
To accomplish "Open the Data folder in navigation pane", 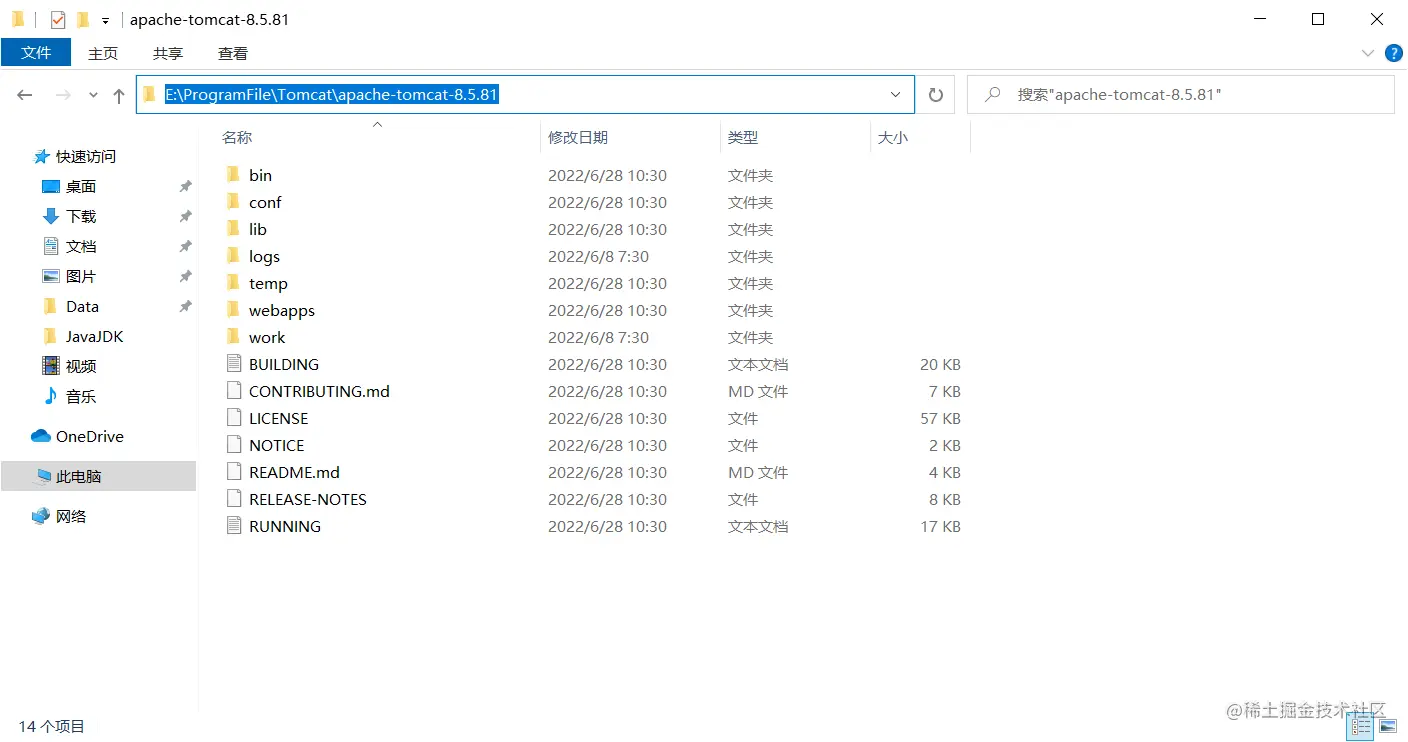I will [x=82, y=307].
